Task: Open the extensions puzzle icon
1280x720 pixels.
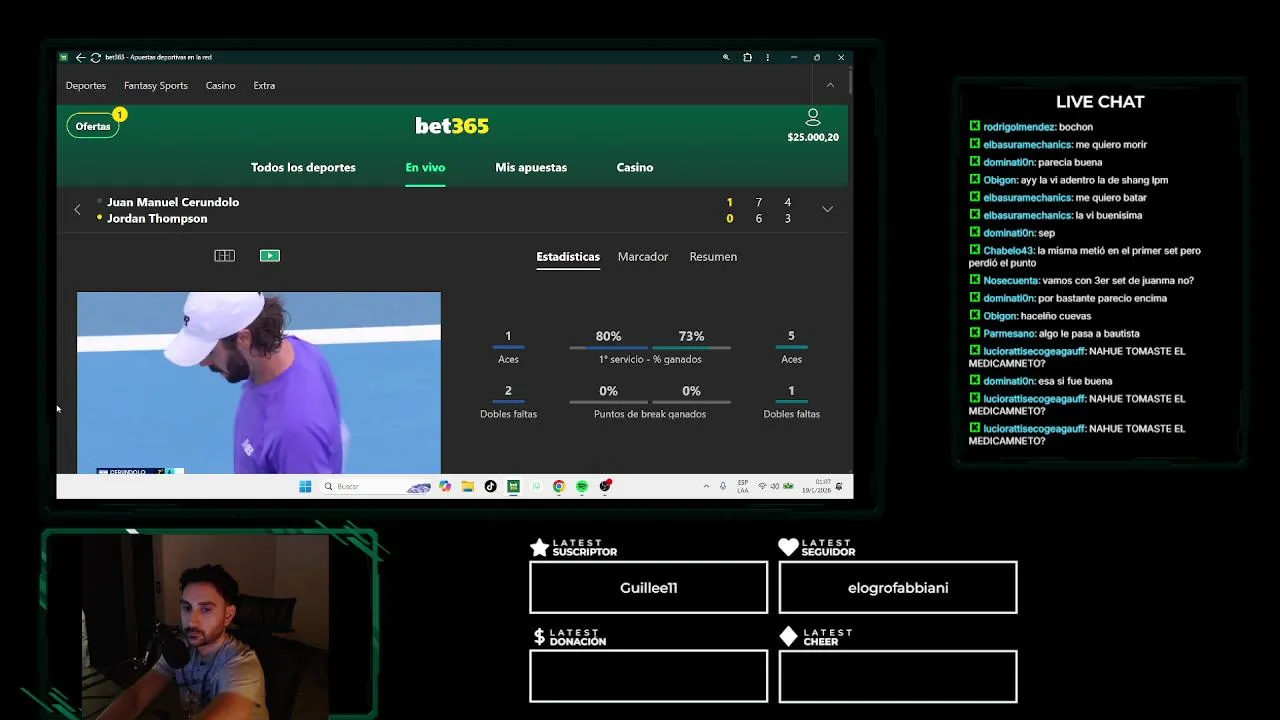Action: [x=747, y=57]
